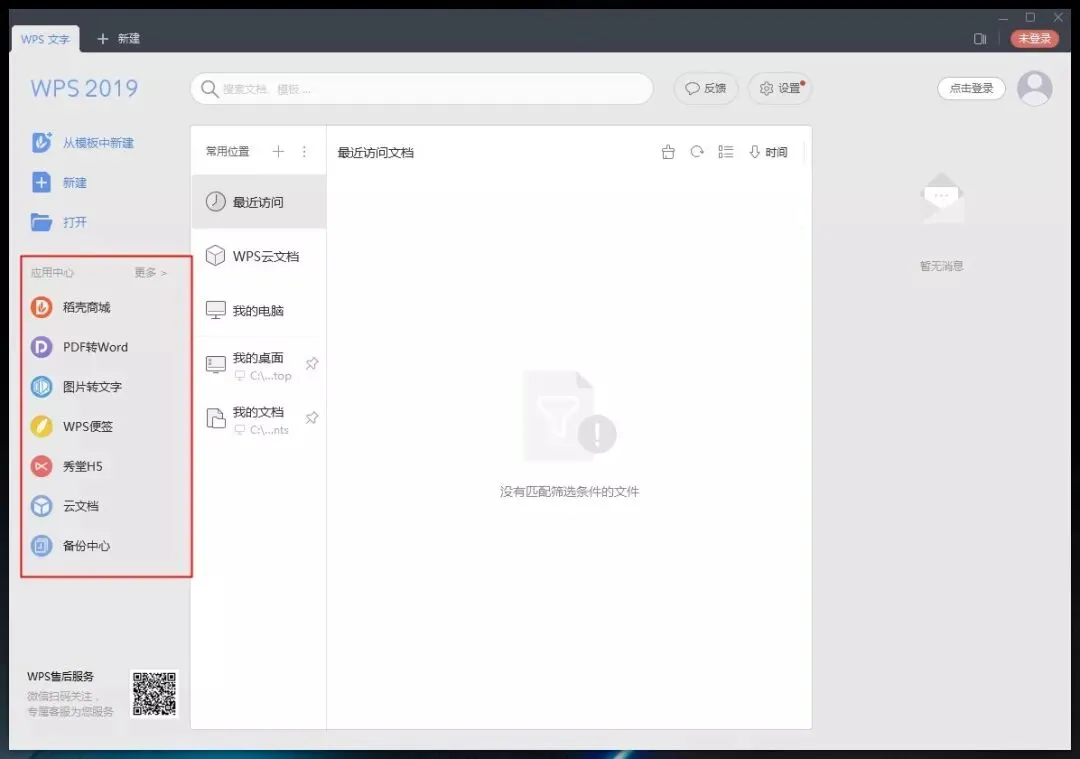Click the skin/window icon near 未登录

pos(980,39)
